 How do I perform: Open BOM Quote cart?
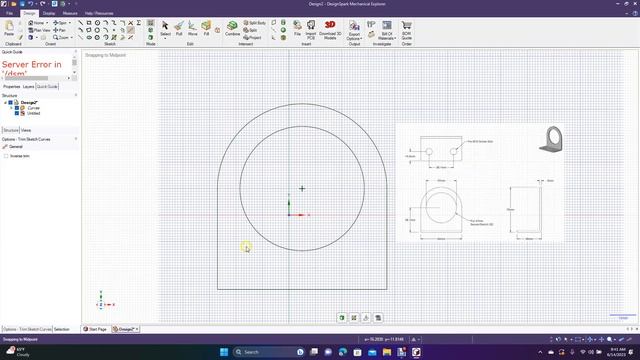(x=407, y=31)
